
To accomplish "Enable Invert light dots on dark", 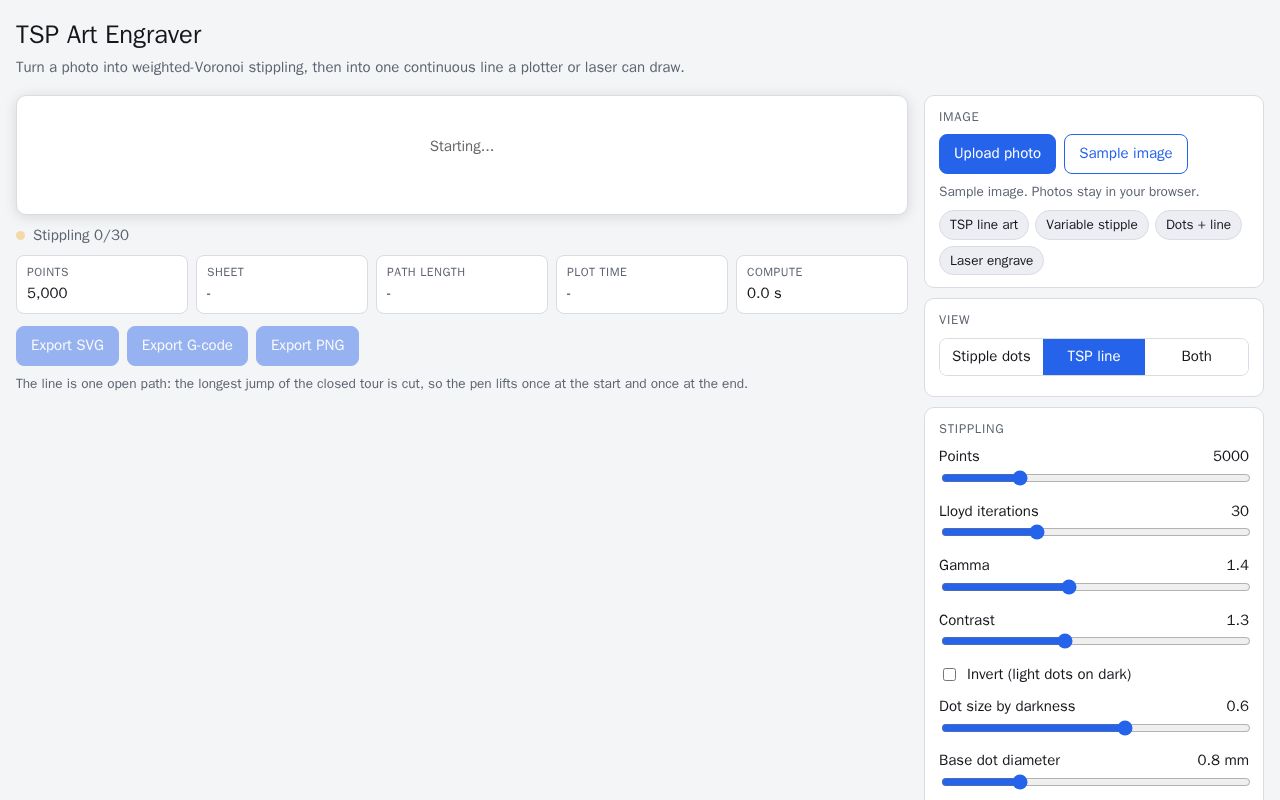I will (949, 675).
